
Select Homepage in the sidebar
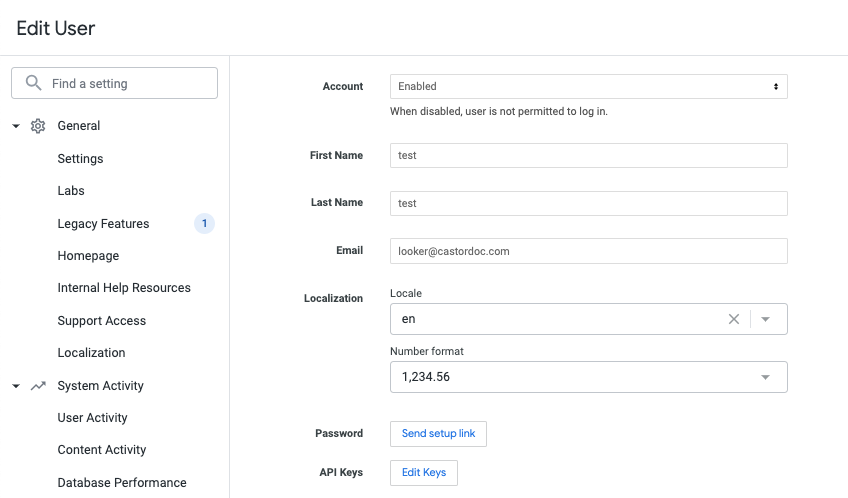click(x=88, y=256)
